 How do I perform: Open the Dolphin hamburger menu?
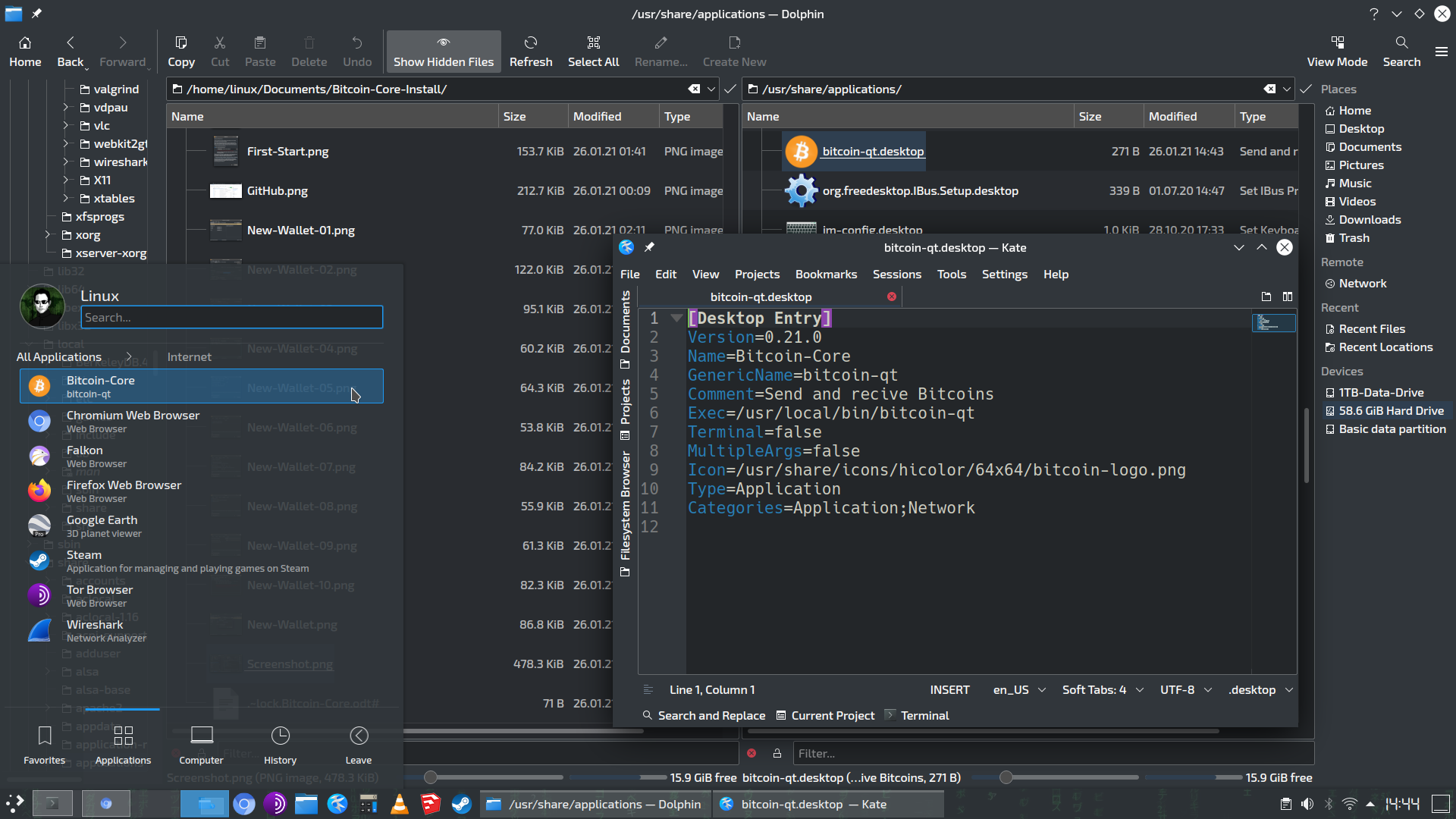pos(1441,52)
